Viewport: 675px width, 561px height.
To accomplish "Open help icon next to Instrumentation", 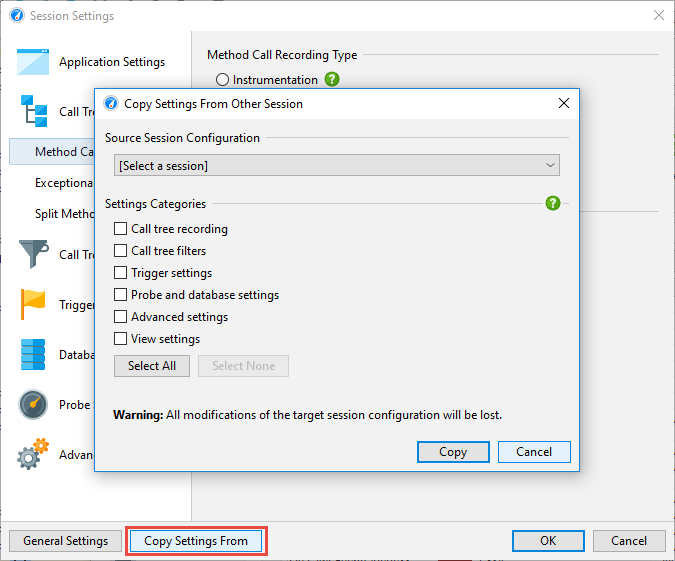I will (332, 80).
